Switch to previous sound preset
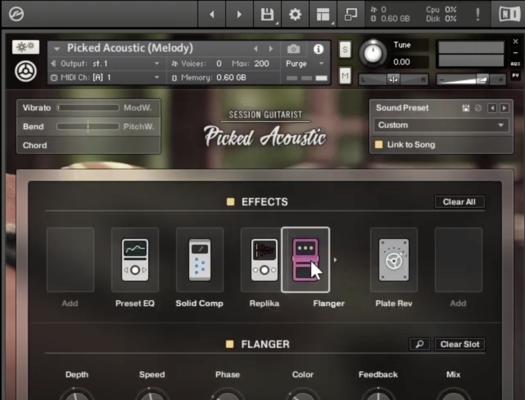 (492, 108)
